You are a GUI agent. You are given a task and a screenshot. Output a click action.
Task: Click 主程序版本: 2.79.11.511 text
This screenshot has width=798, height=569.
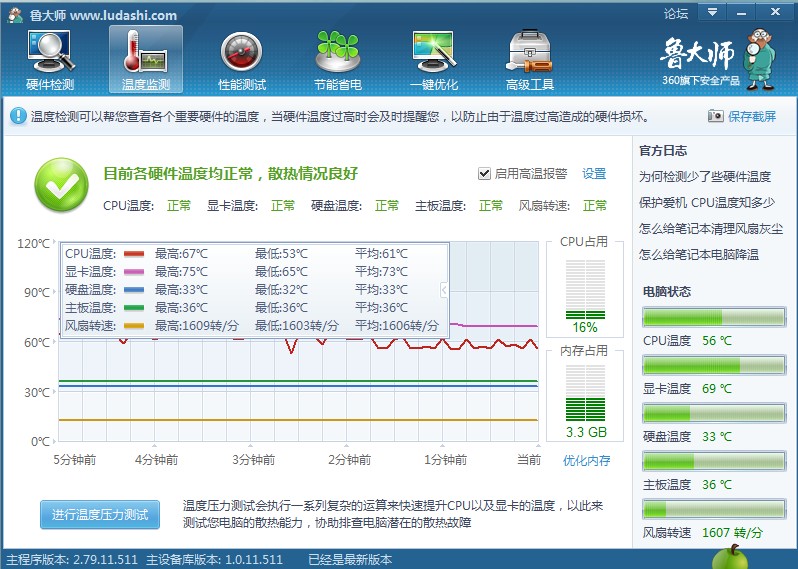click(72, 560)
